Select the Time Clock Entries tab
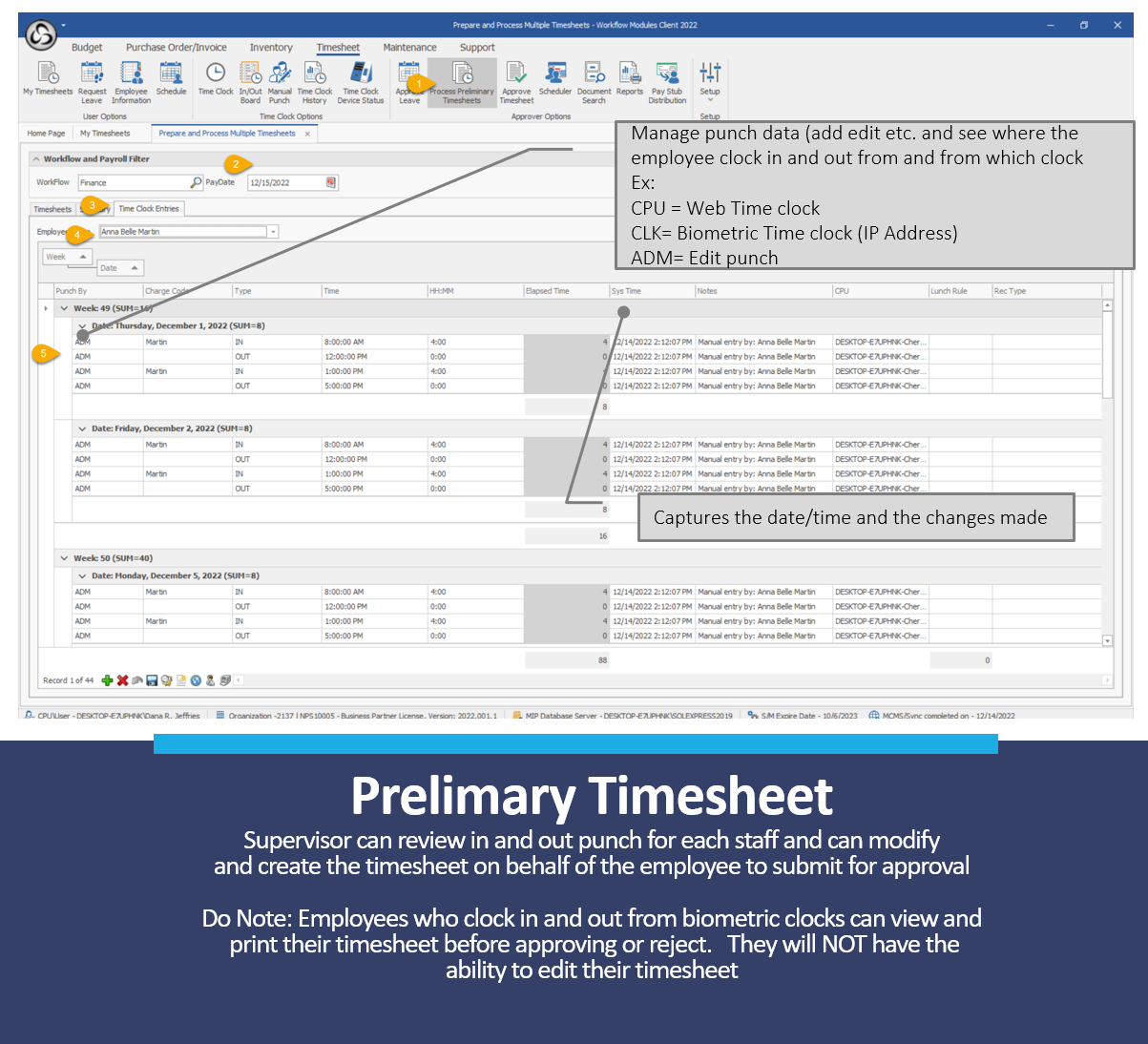This screenshot has height=1044, width=1148. pos(149,209)
